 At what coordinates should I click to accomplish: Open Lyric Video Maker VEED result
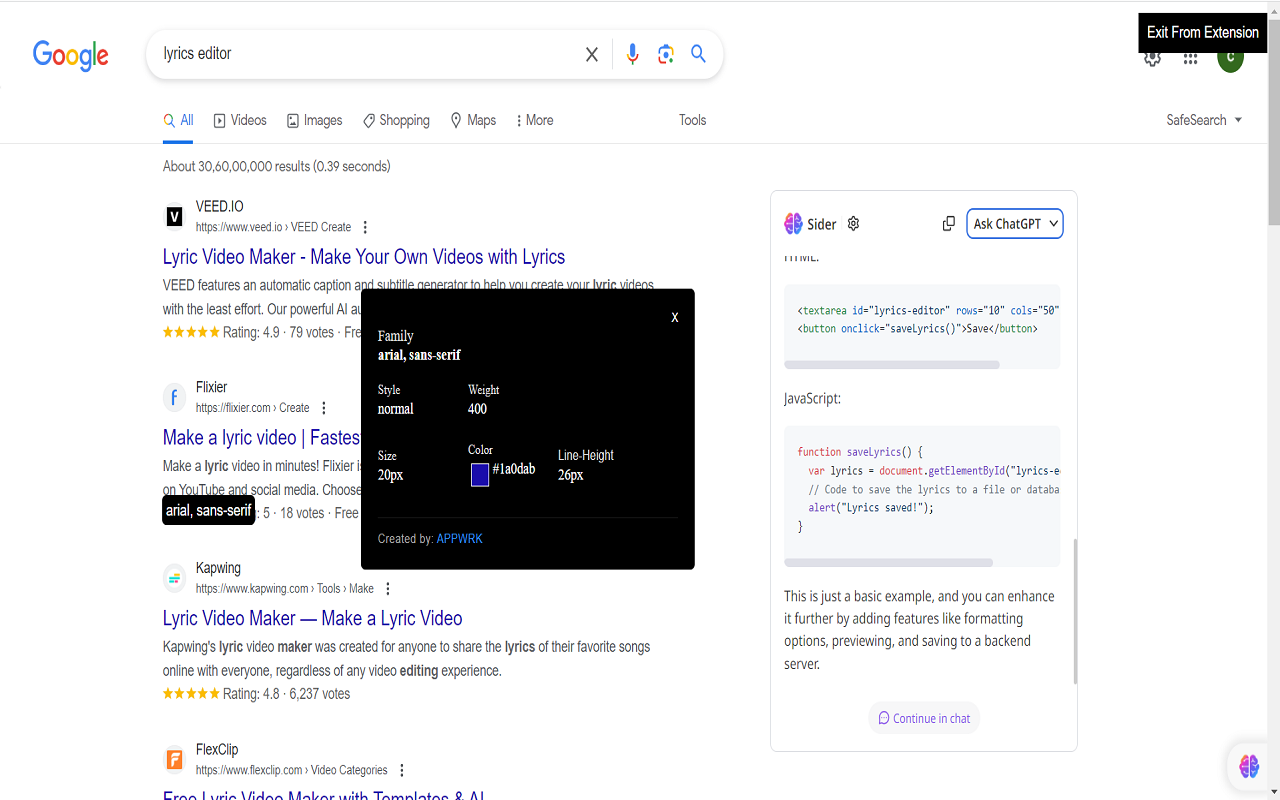(x=364, y=257)
